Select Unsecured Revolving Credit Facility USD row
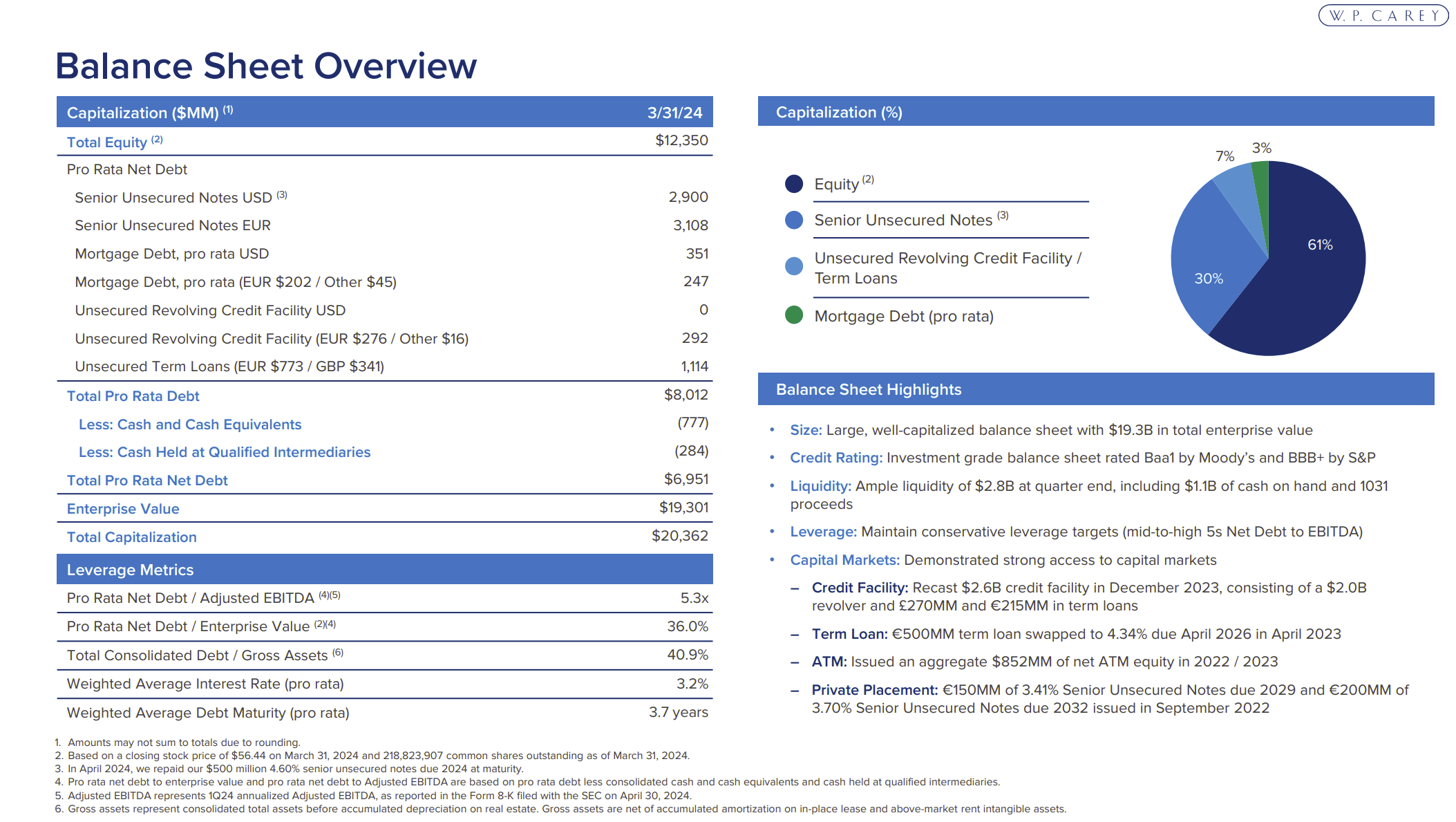Viewport: 1456px width, 822px height. tap(385, 310)
